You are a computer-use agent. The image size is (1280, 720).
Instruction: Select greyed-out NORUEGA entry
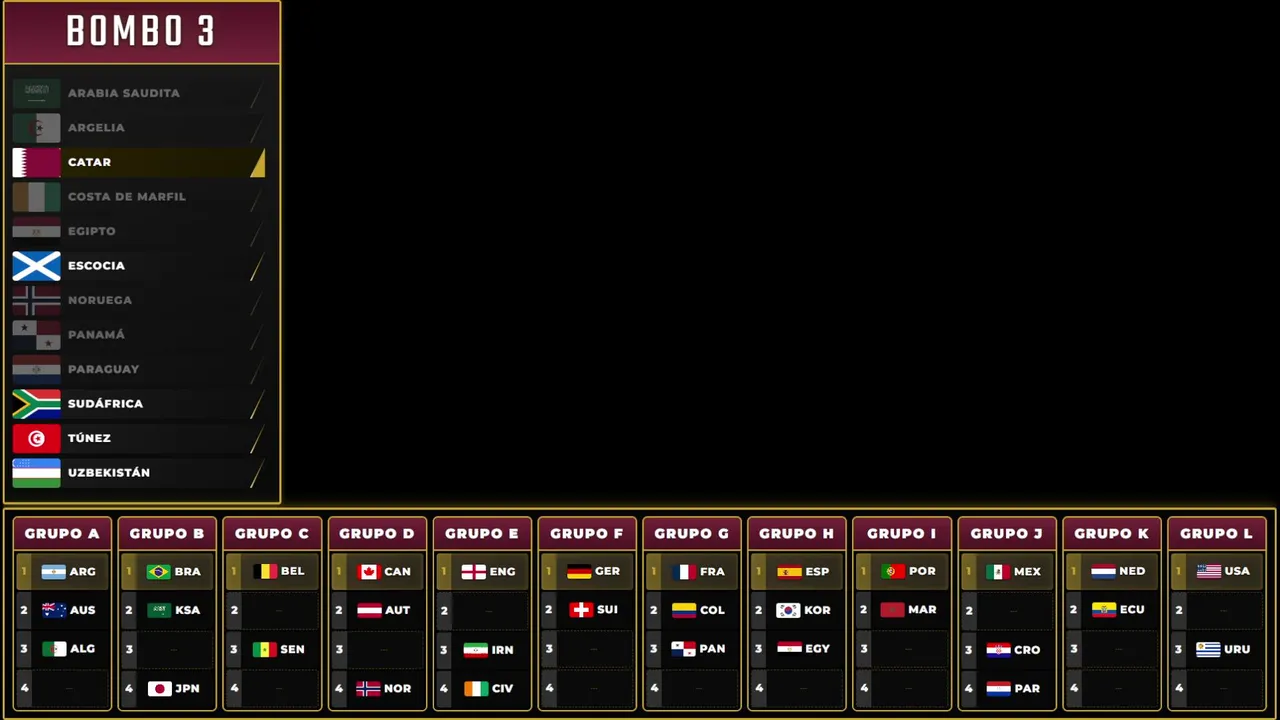pos(138,300)
